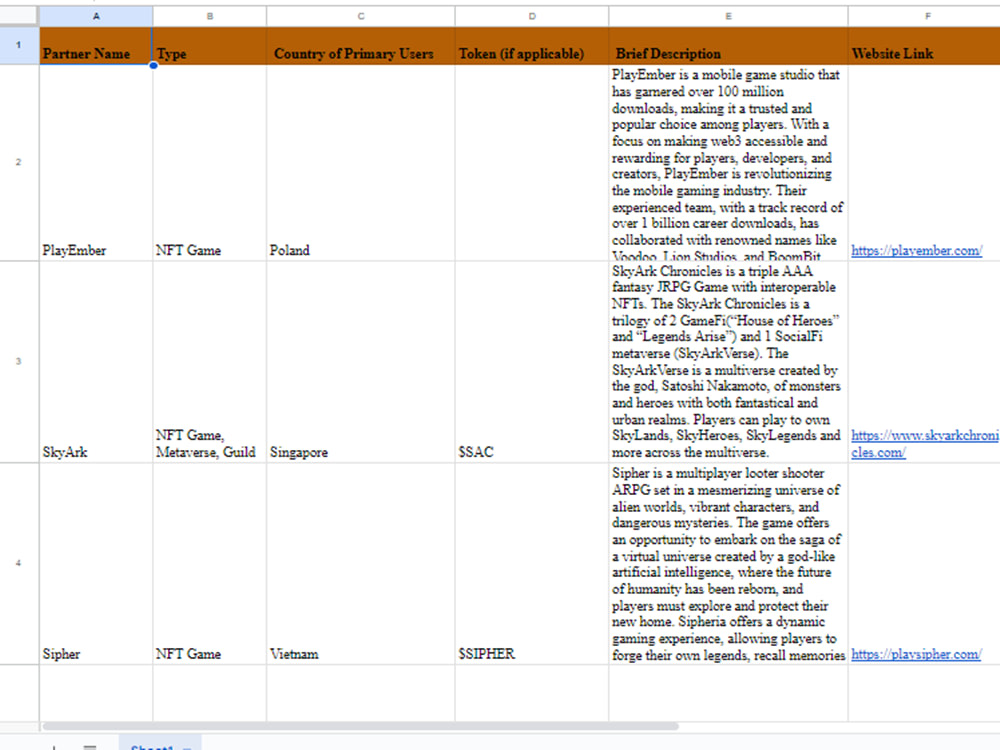The width and height of the screenshot is (1000, 750).
Task: Click the "Type" header cell
Action: click(210, 46)
